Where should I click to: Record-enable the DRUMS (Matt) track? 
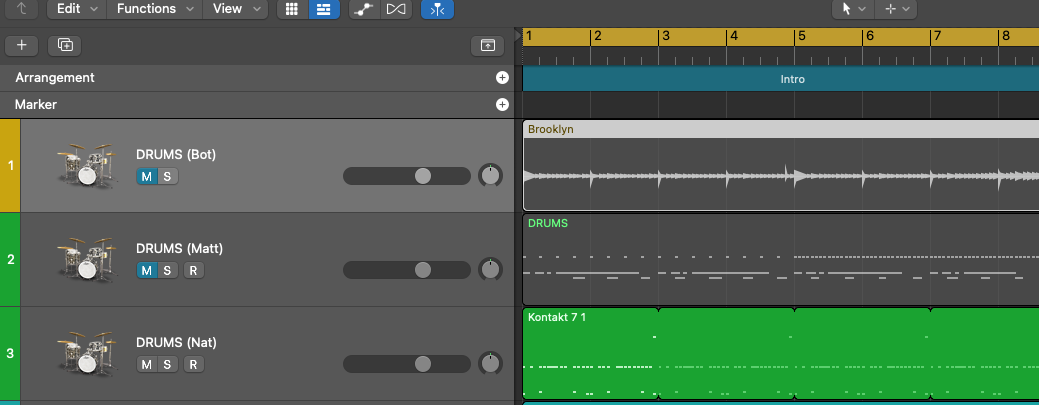coord(193,270)
